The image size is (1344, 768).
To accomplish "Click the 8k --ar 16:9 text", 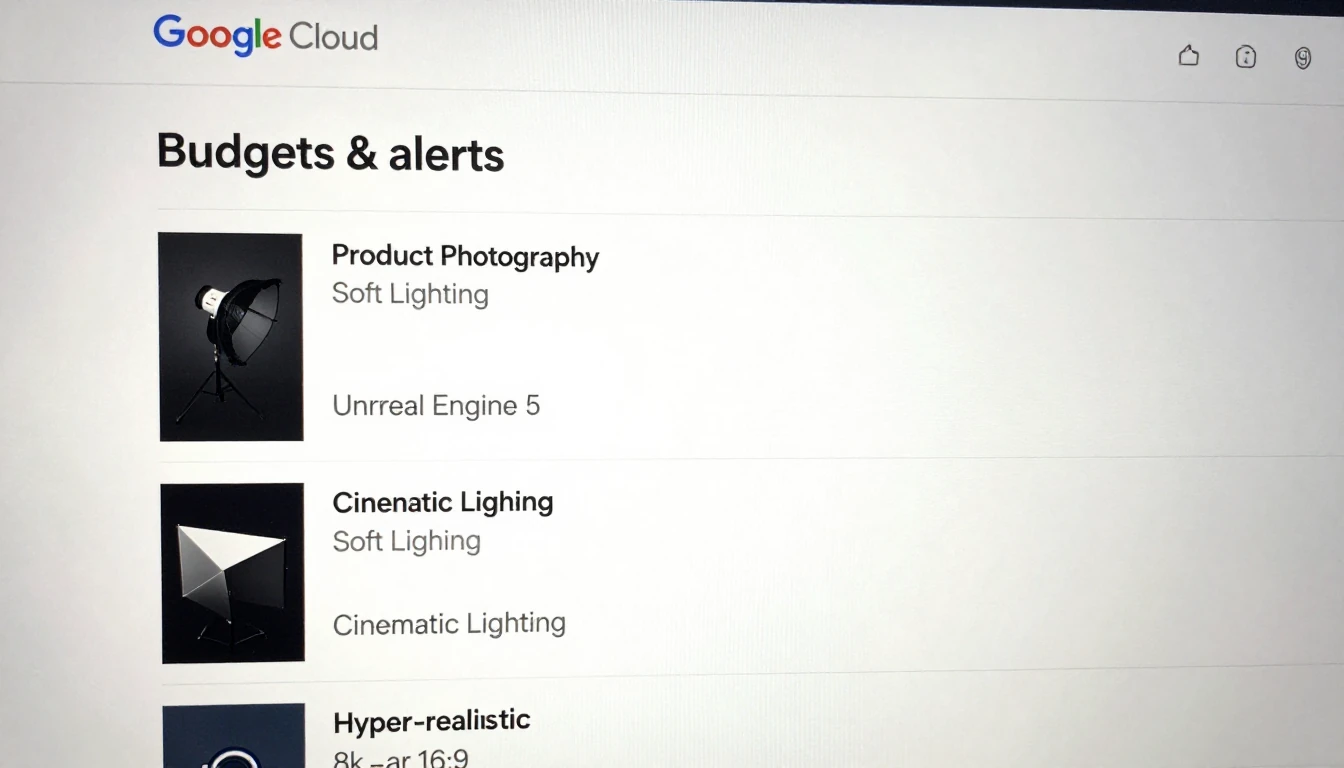I will pyautogui.click(x=401, y=758).
